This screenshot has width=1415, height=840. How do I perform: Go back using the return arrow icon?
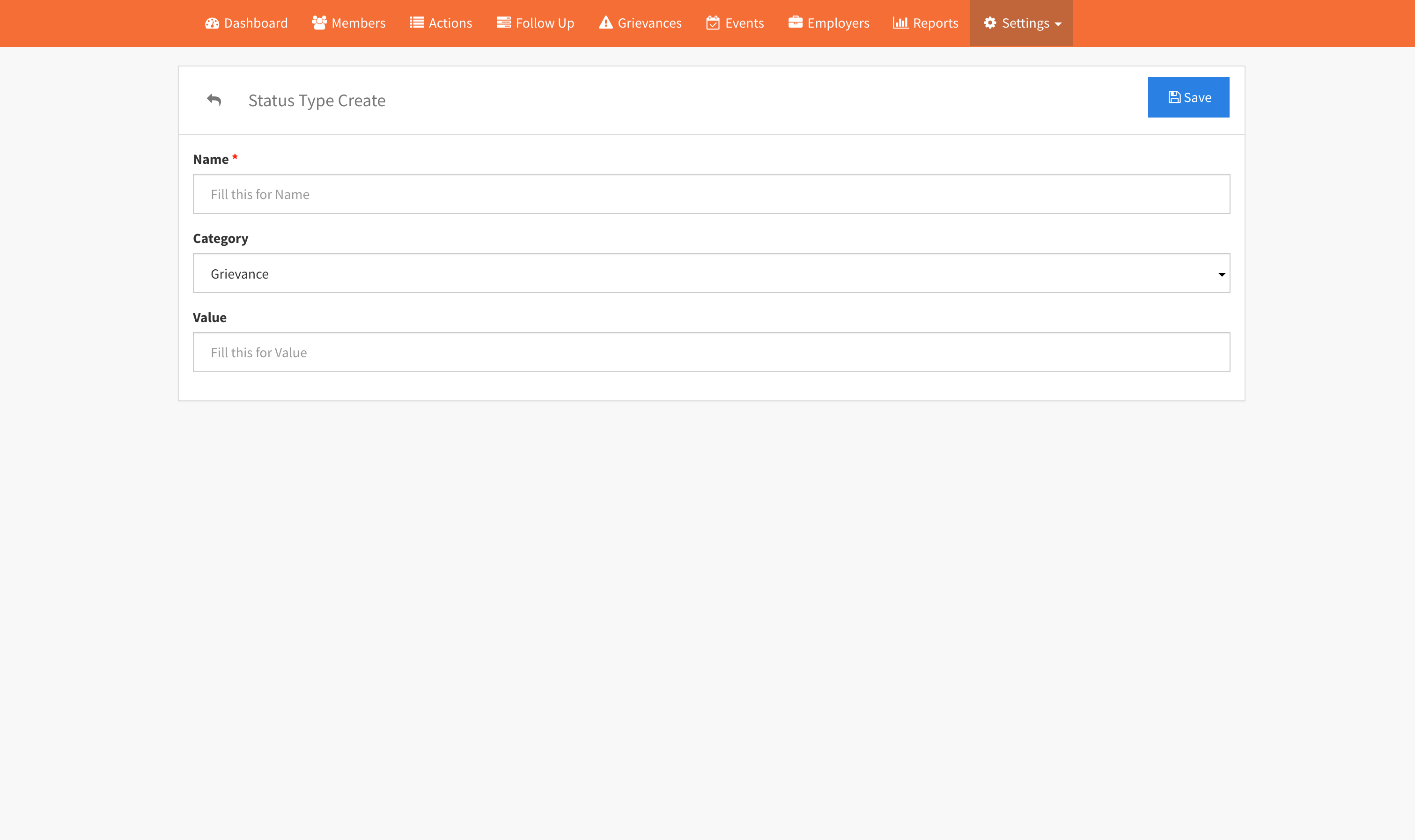[214, 100]
